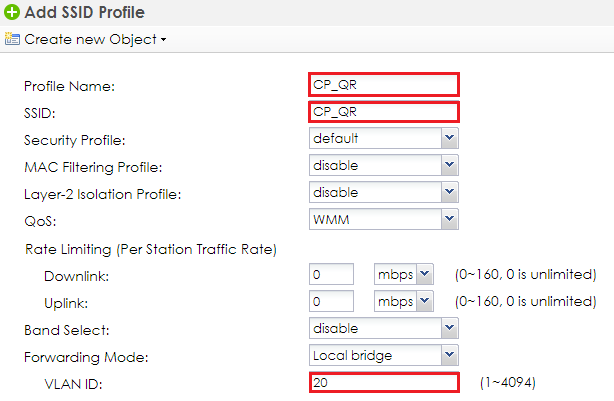
Task: Click the Forwarding Mode arrow button
Action: click(450, 355)
